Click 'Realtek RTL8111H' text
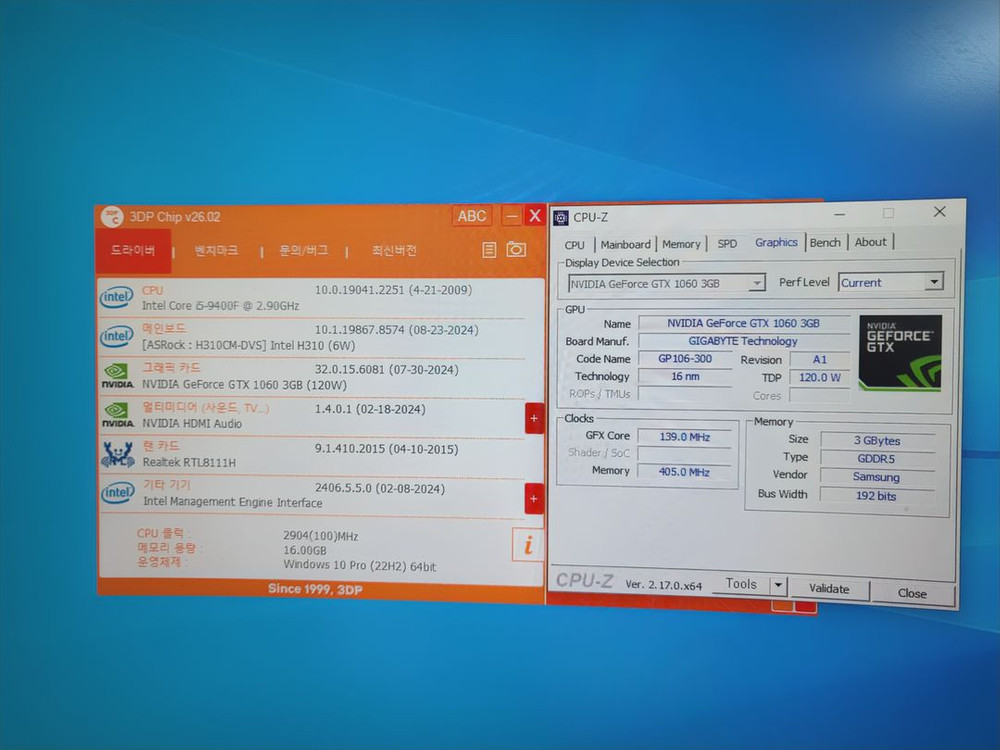Screen dimensions: 1000x750 click(189, 462)
